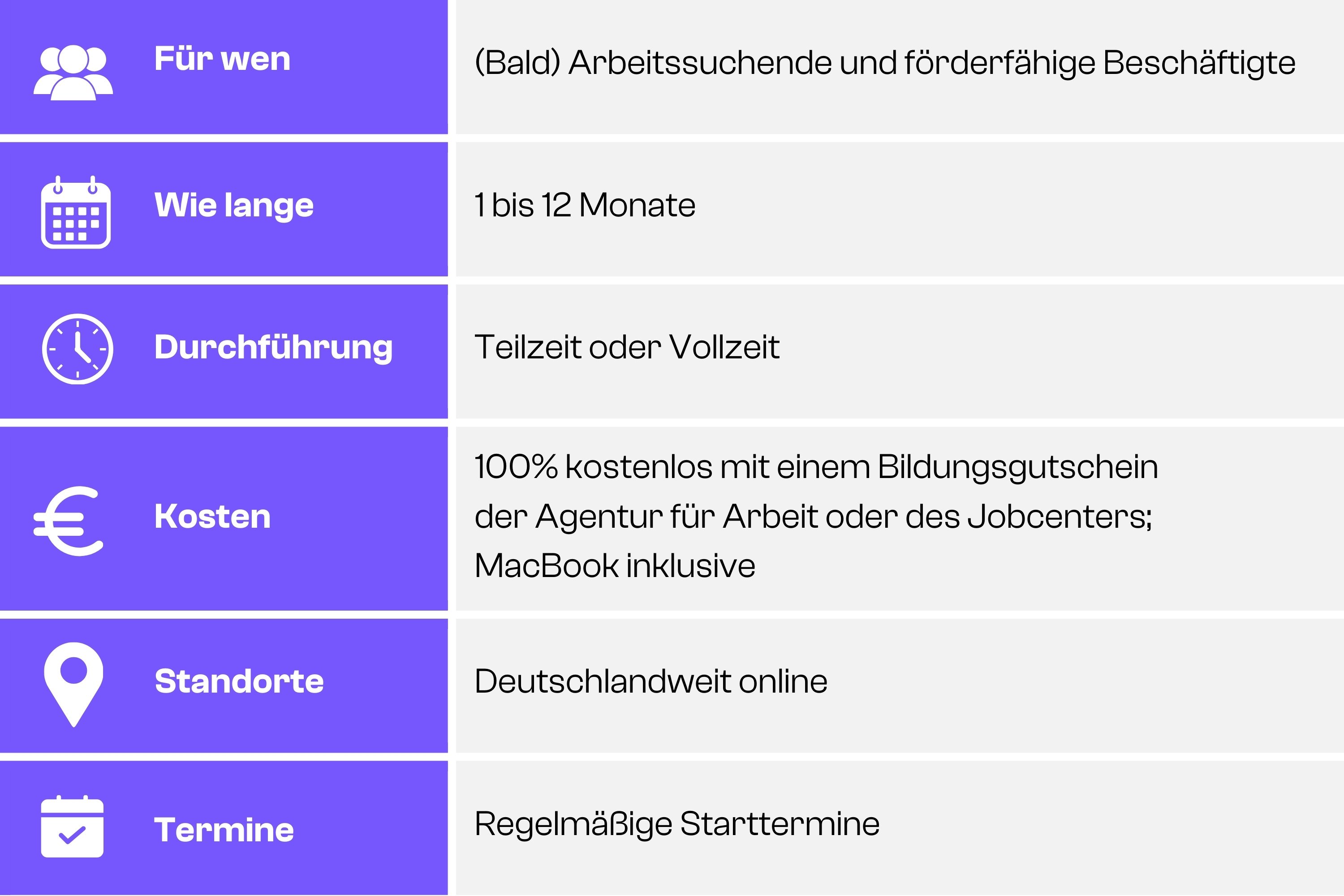Click the "Deutschlandweit online" text

[651, 681]
